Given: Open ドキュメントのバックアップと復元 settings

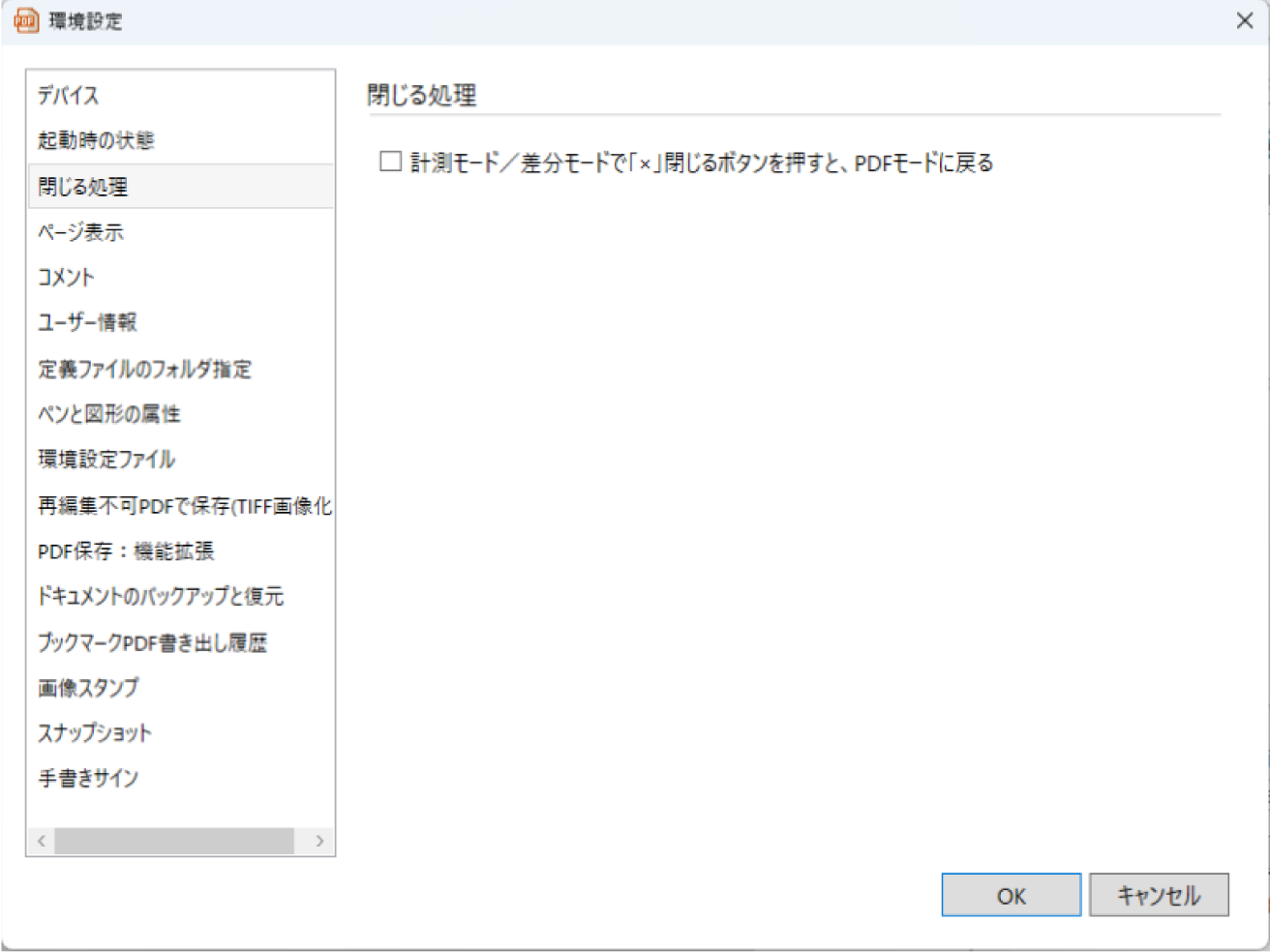Looking at the screenshot, I should 161,597.
